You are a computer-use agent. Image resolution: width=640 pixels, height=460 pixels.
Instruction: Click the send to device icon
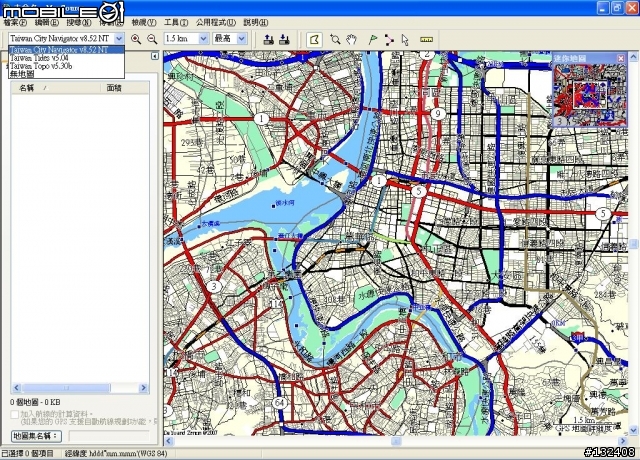[268, 40]
